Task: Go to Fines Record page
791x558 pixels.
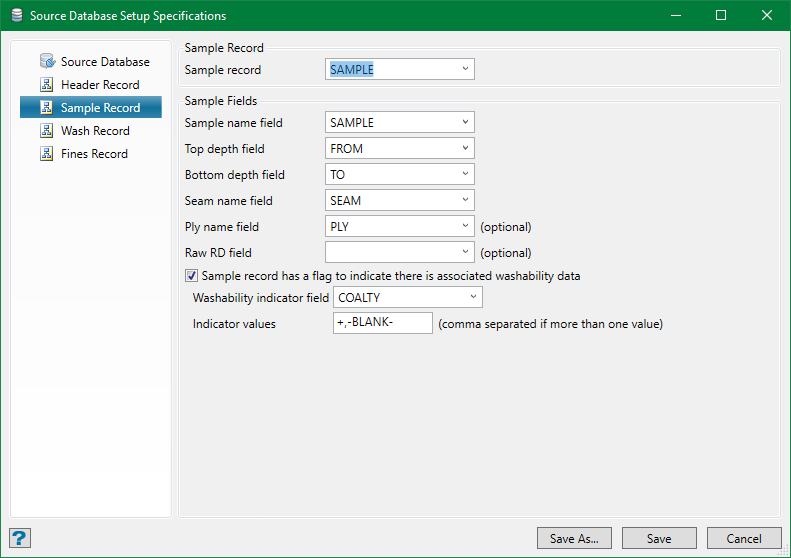Action: coord(94,154)
